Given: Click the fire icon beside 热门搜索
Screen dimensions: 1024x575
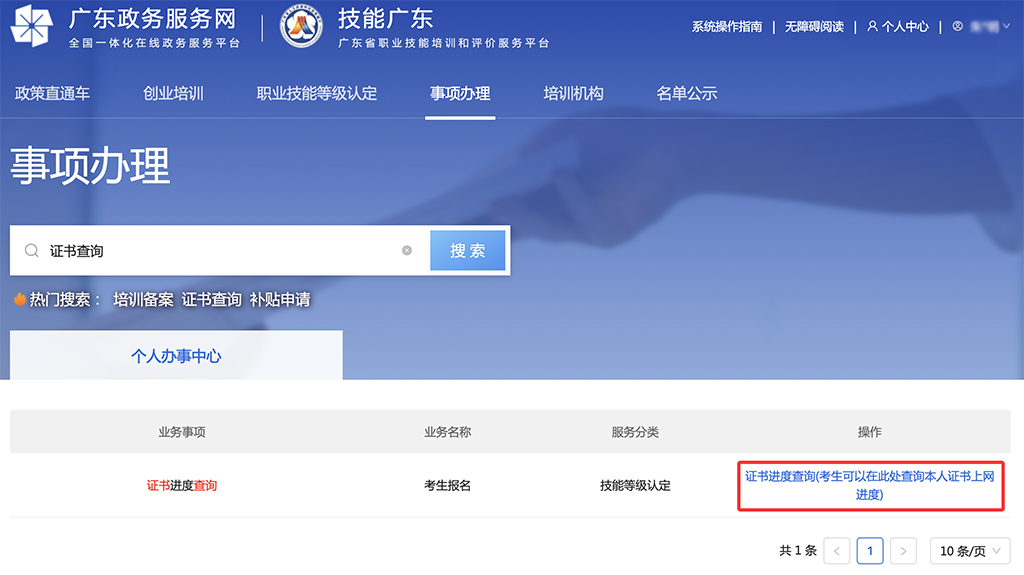Looking at the screenshot, I should (19, 299).
